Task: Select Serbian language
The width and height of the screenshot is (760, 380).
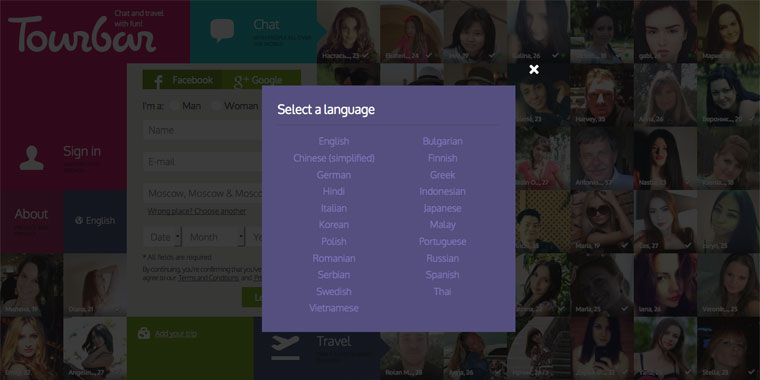Action: (333, 275)
